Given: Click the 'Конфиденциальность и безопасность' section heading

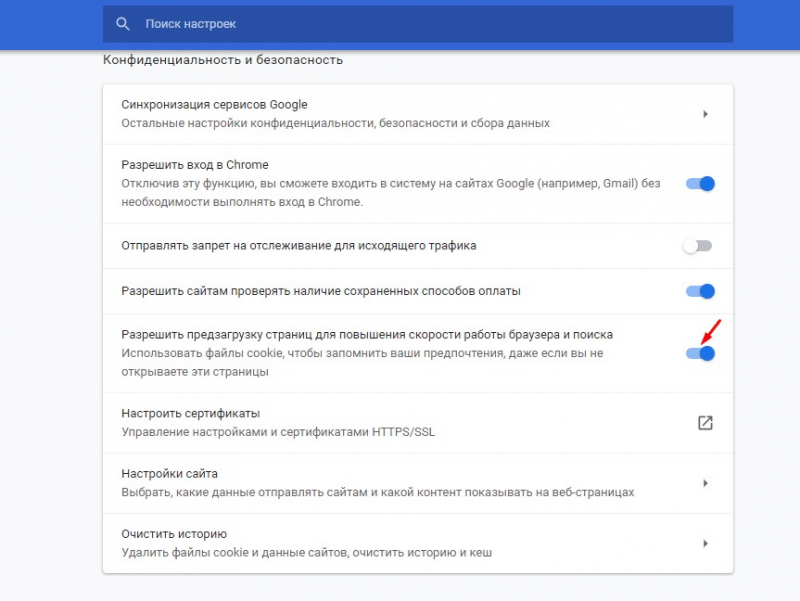Looking at the screenshot, I should 223,60.
